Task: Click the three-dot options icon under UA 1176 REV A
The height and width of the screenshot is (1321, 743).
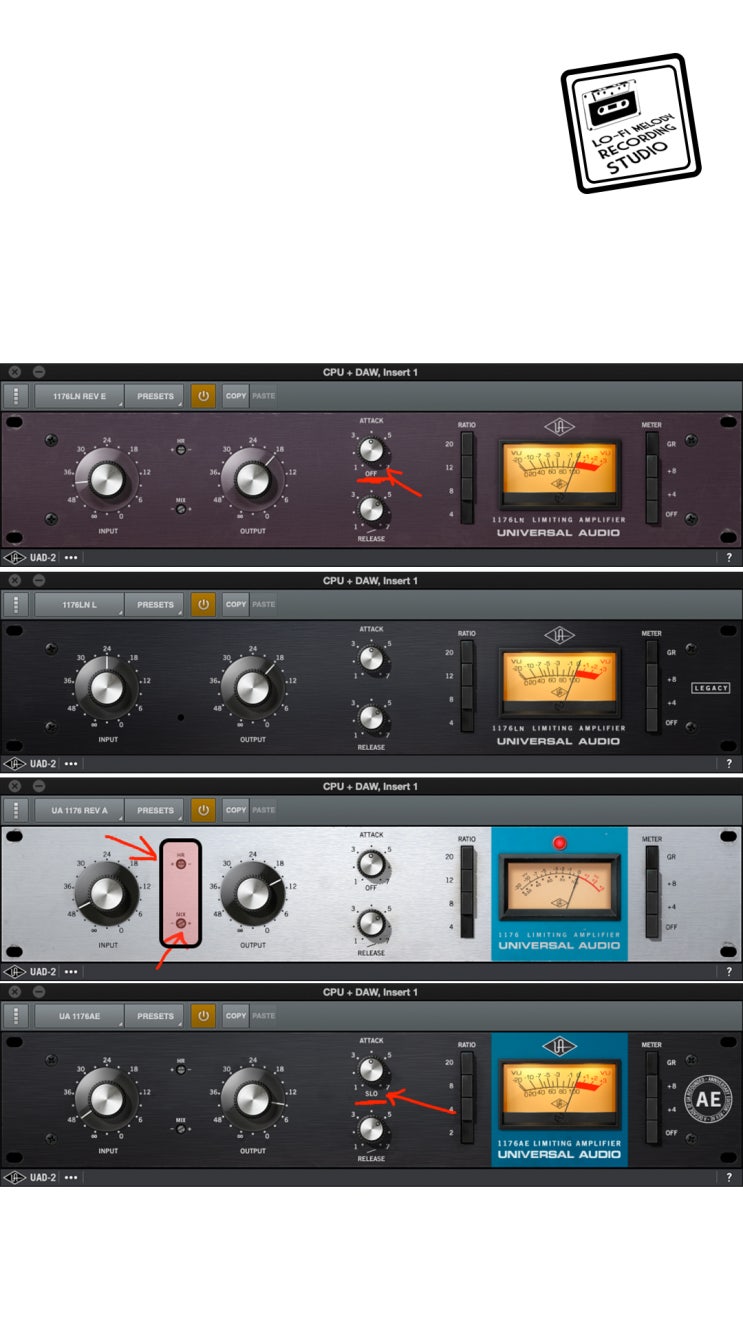Action: point(71,971)
